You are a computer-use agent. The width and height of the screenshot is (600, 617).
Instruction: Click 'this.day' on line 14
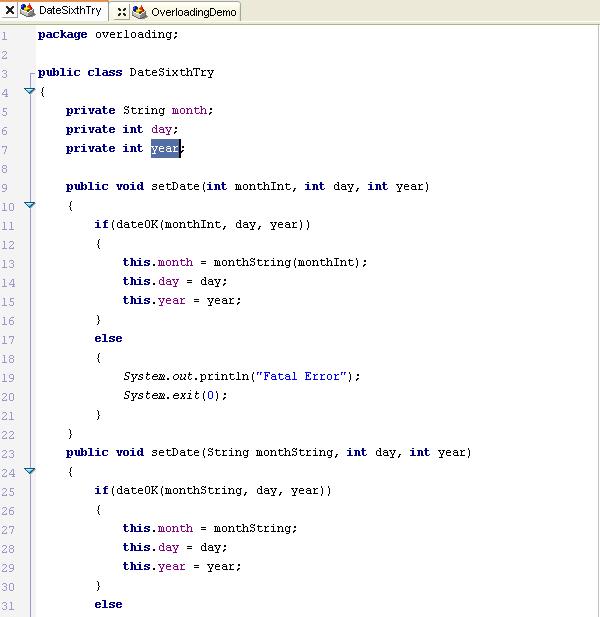(151, 281)
